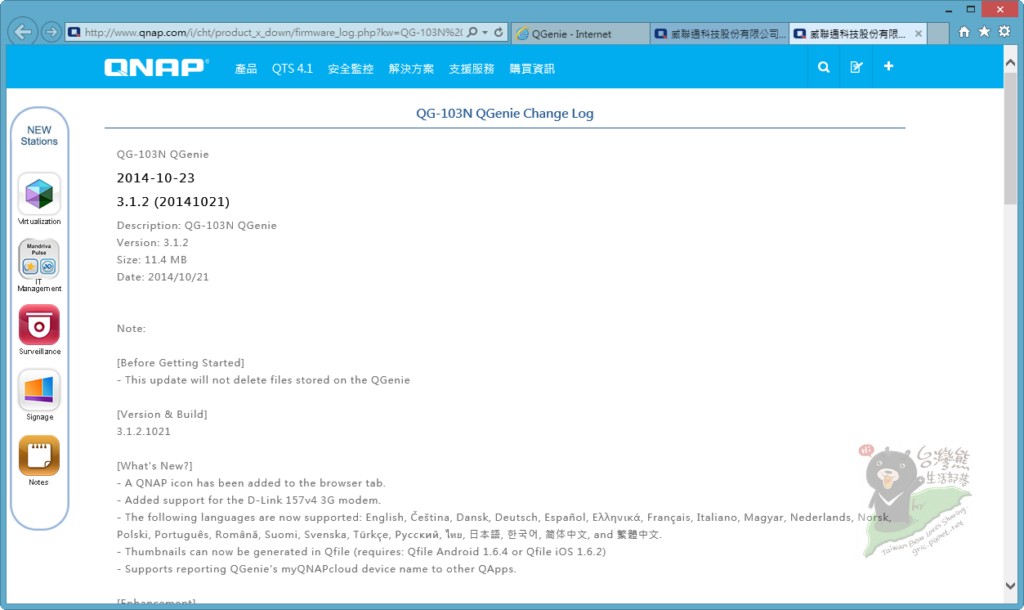This screenshot has width=1024, height=610.
Task: Go back with the browser Back arrow
Action: click(23, 31)
